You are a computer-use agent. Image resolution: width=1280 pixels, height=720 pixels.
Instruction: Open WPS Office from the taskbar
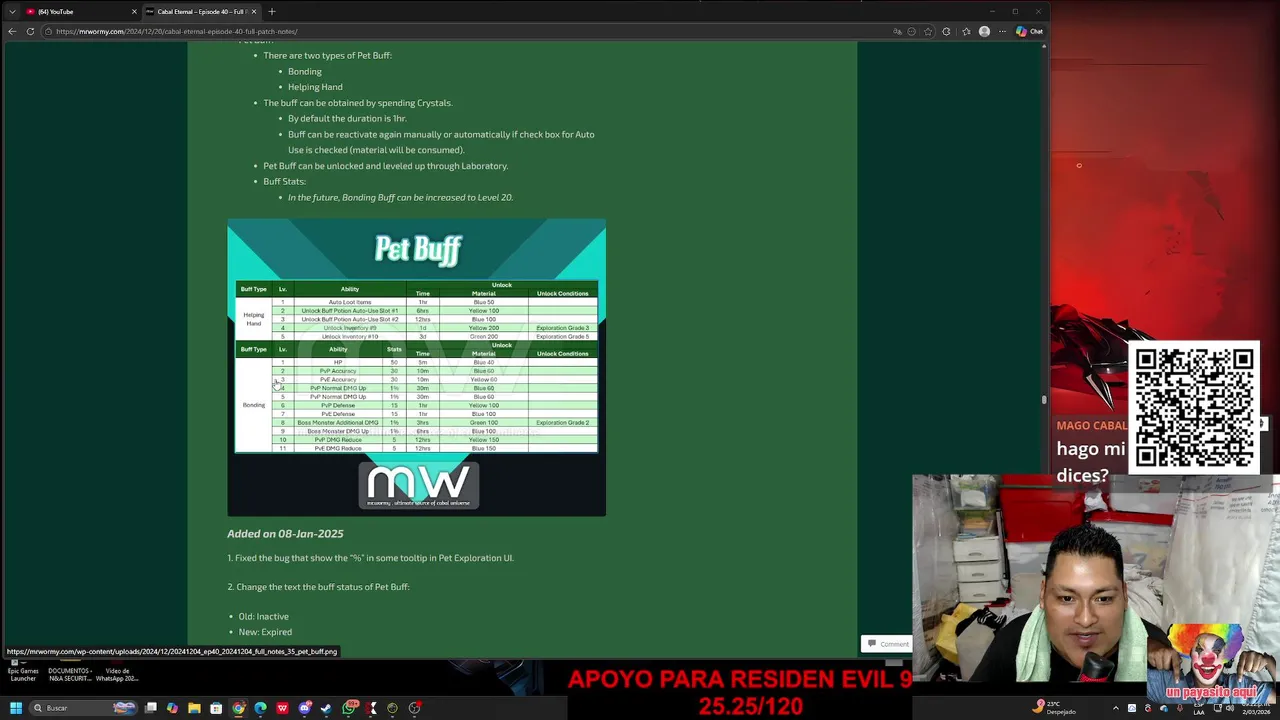pos(282,708)
